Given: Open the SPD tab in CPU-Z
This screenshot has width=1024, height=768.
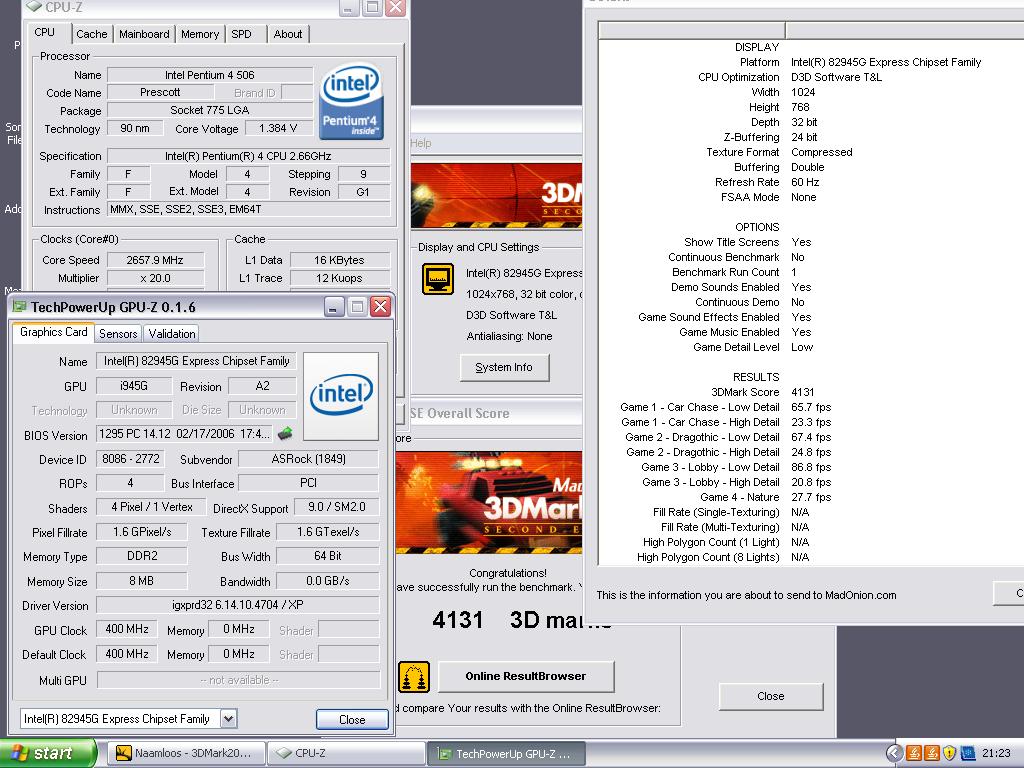Looking at the screenshot, I should (242, 34).
